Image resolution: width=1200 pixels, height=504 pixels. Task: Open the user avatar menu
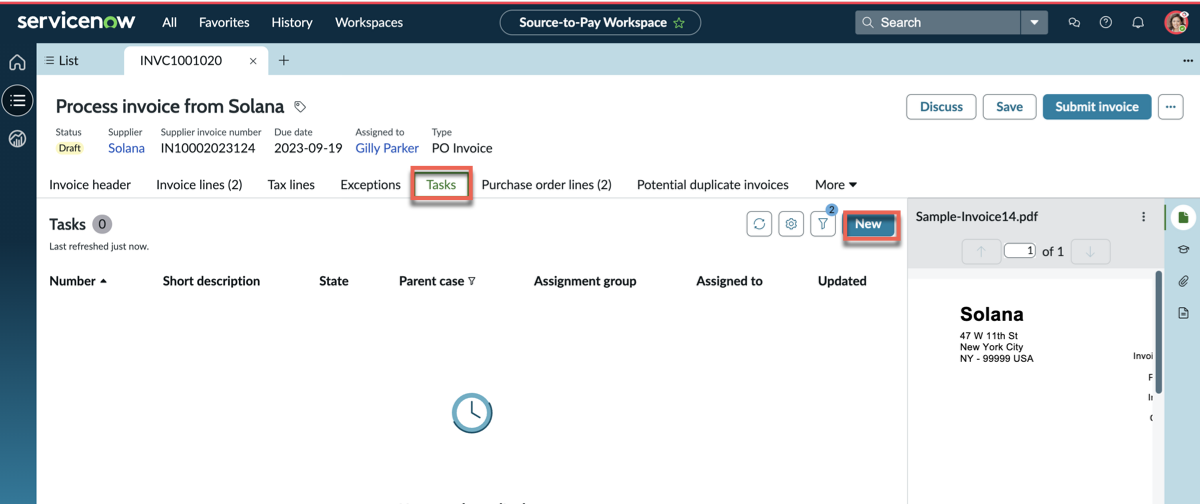click(x=1176, y=22)
